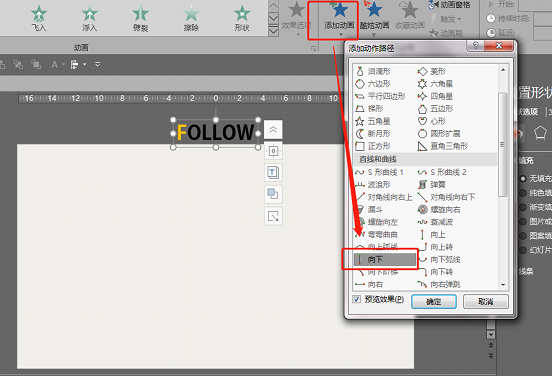Choose the 新月形 crescent motion path
This screenshot has width=552, height=376.
[373, 133]
